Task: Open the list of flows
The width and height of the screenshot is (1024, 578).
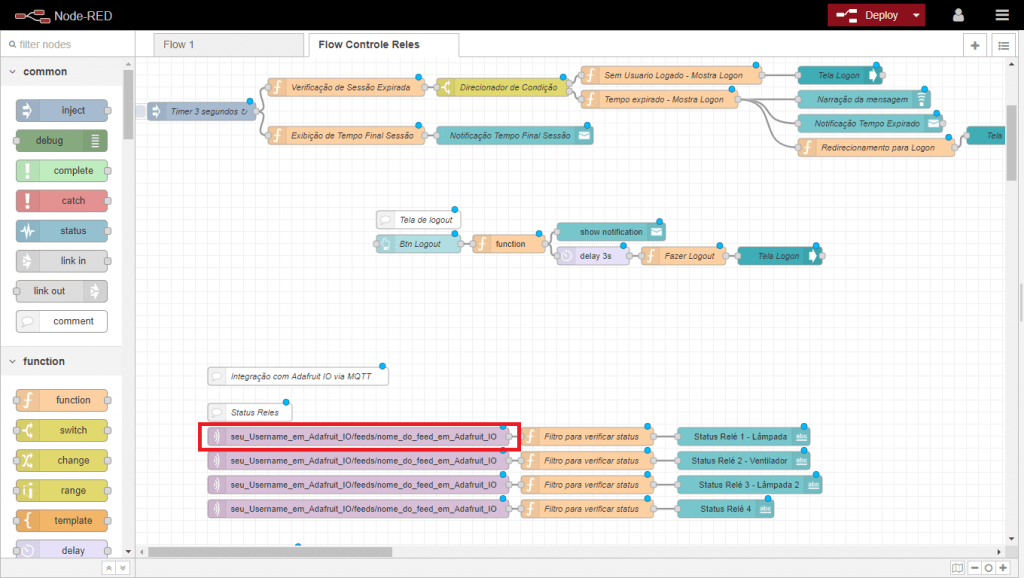Action: point(1004,45)
